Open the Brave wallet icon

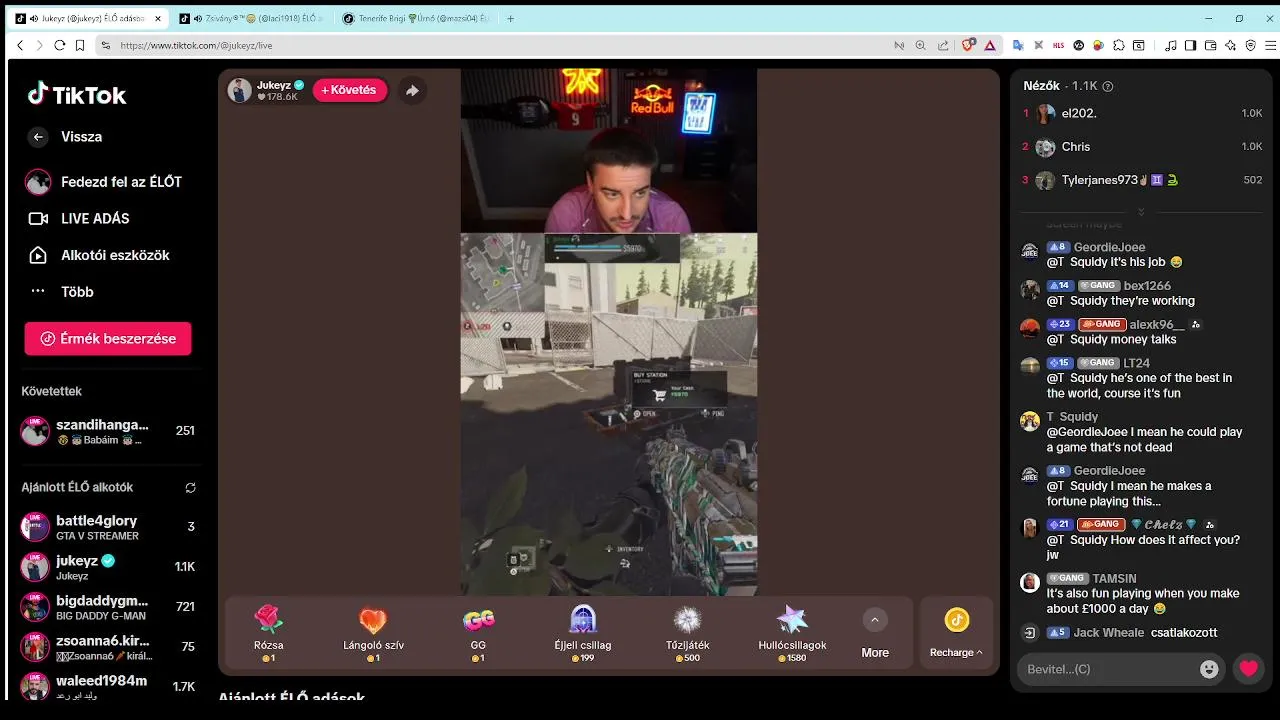point(1210,45)
